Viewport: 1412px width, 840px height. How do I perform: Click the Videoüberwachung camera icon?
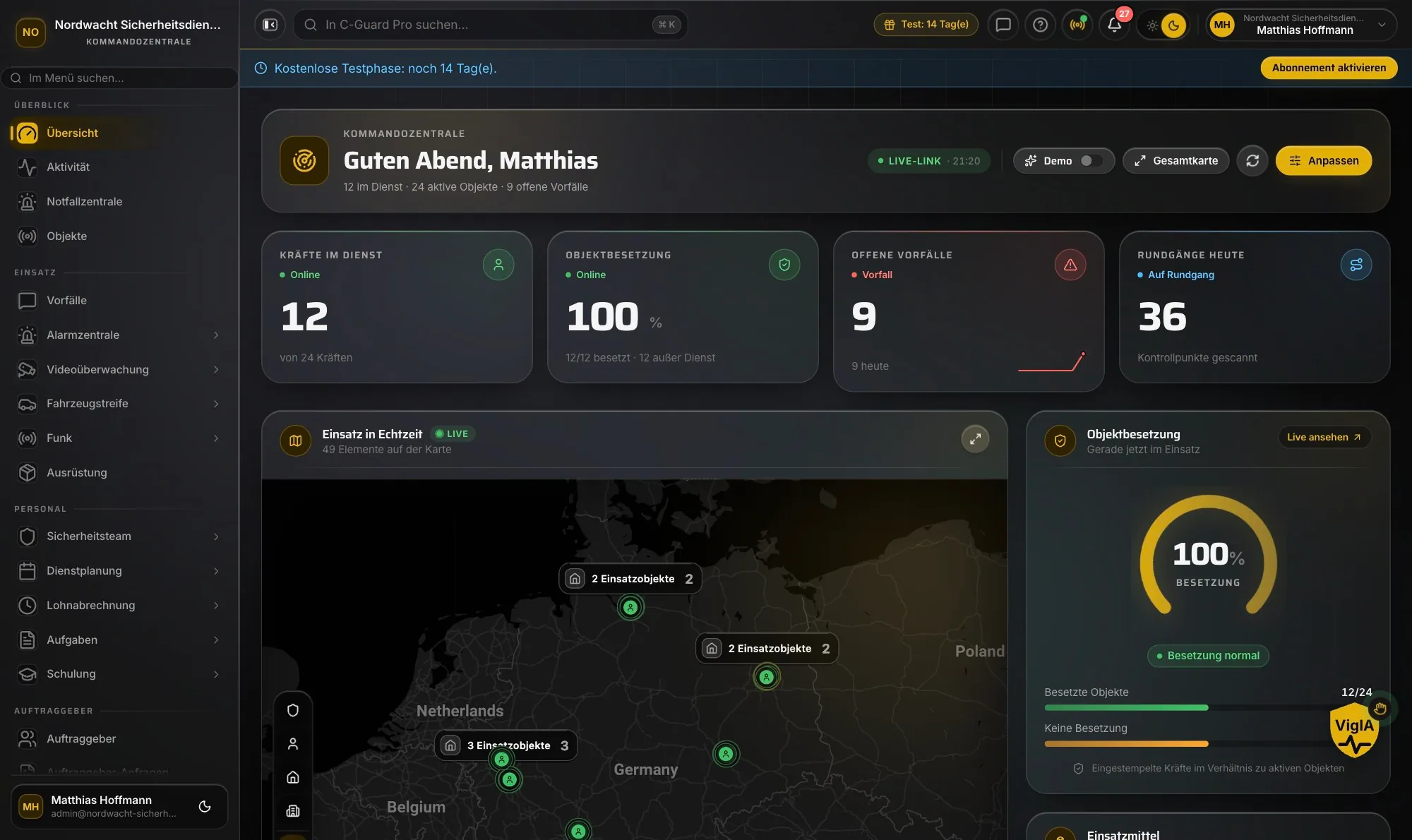27,370
